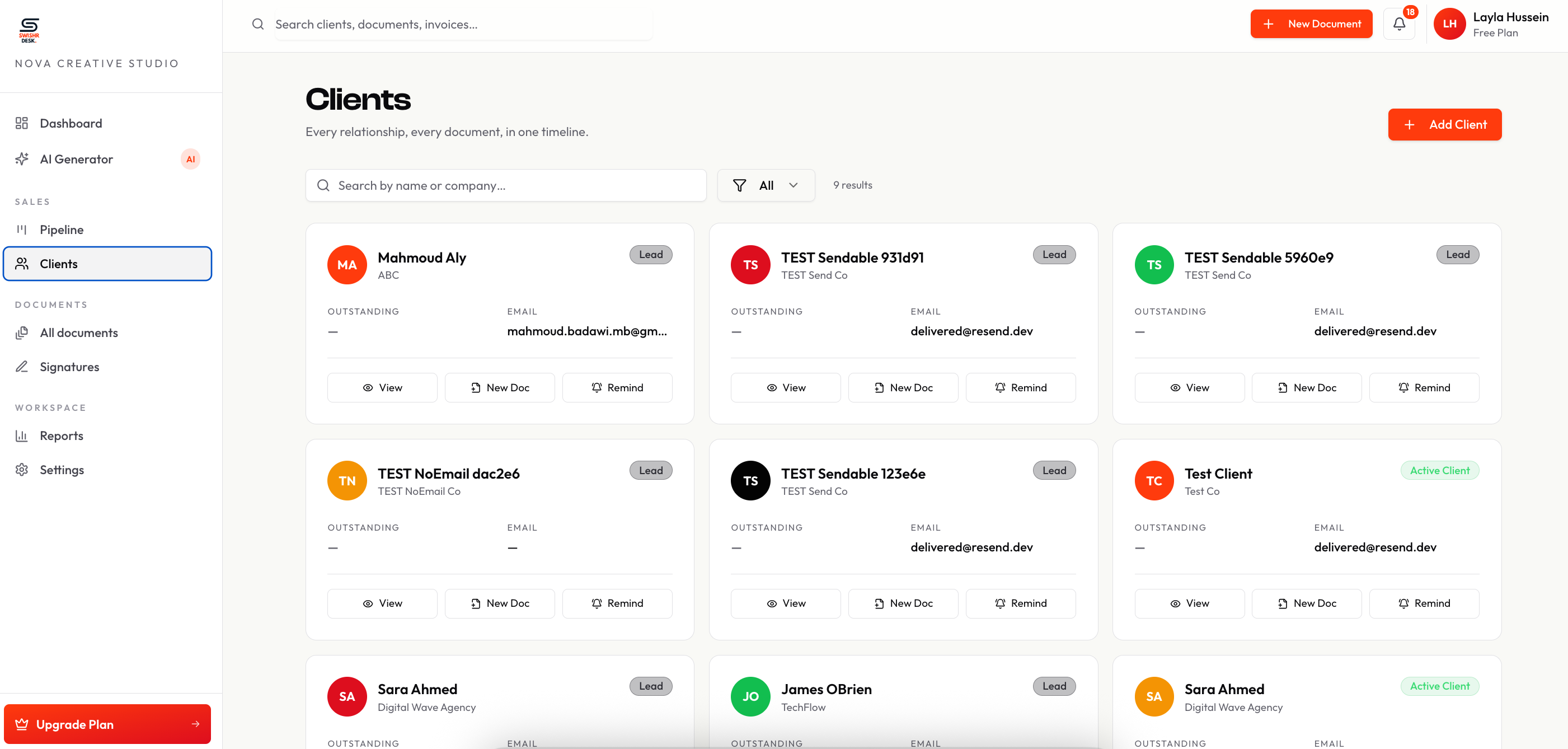Click the Swishr Desk logo icon
Viewport: 1568px width, 749px height.
(x=29, y=30)
